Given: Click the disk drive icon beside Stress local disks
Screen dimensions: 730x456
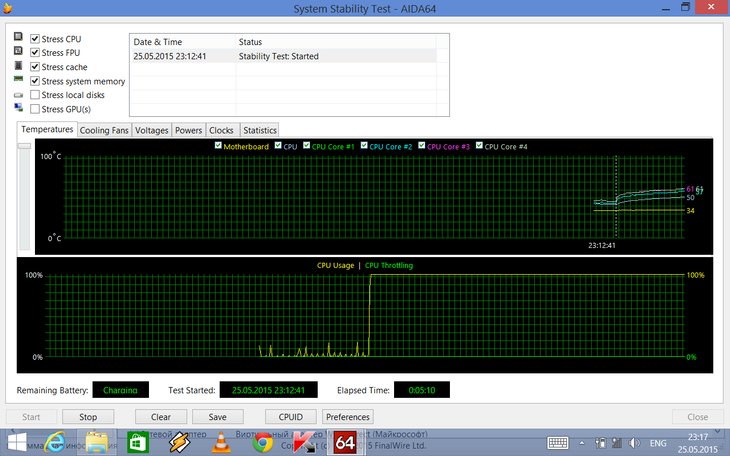Looking at the screenshot, I should (x=18, y=95).
